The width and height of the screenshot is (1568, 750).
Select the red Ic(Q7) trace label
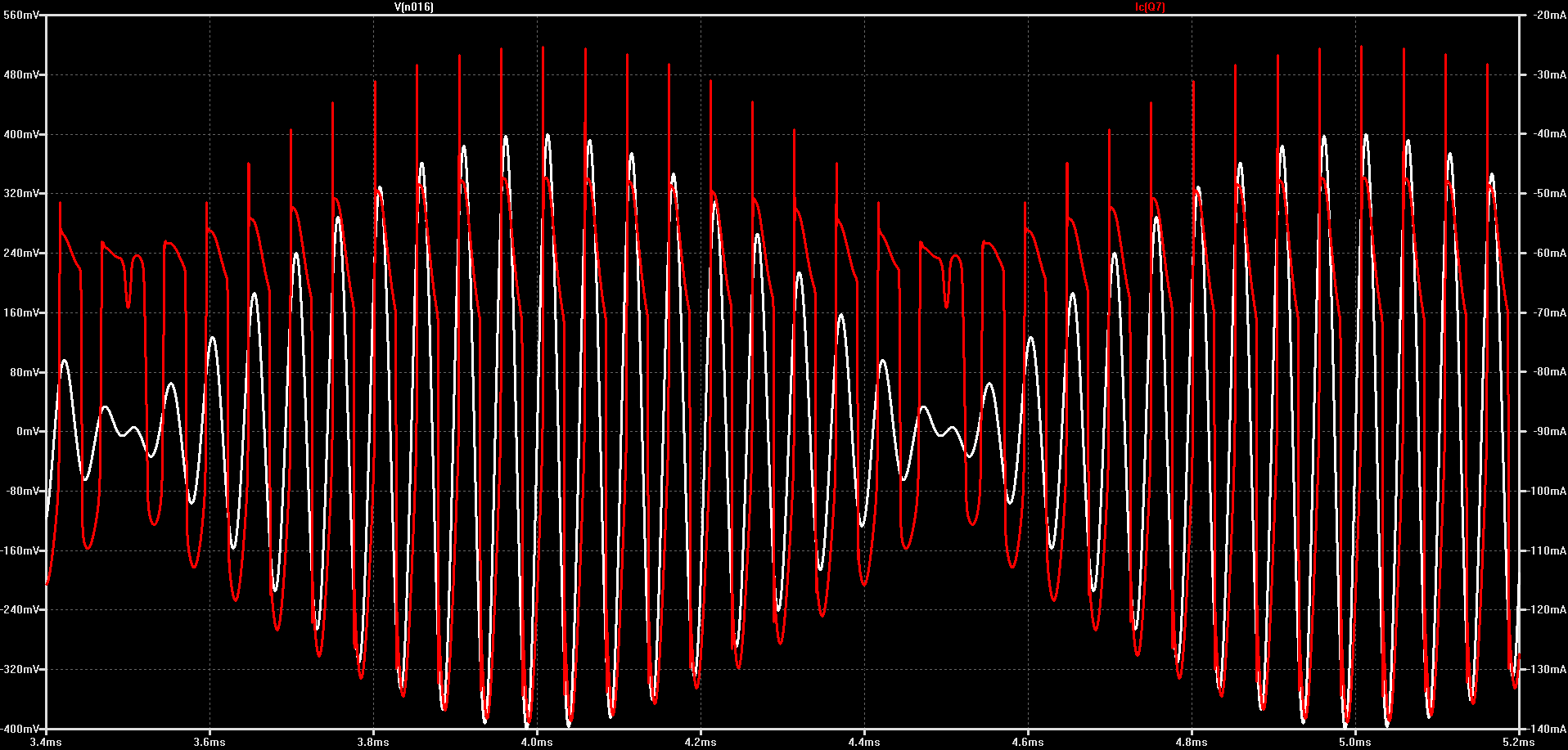(1150, 7)
